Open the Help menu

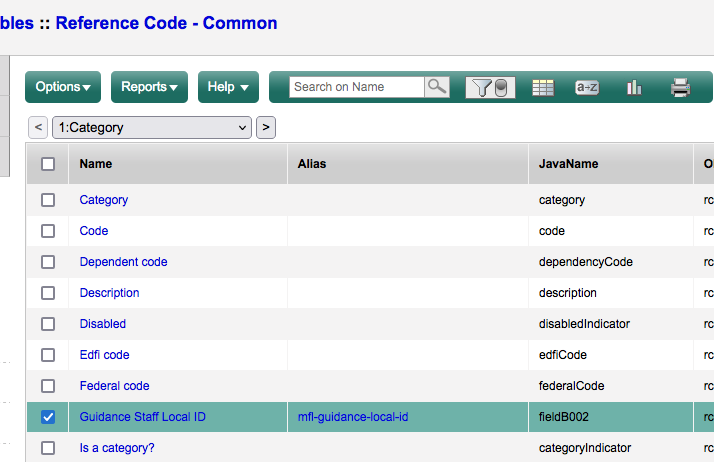pos(228,87)
